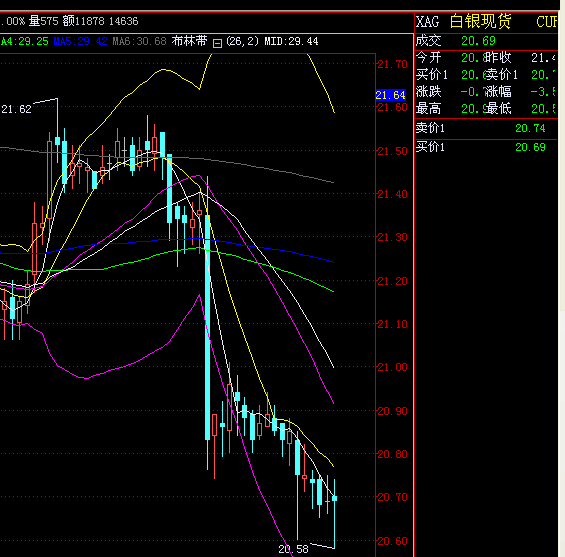565x557 pixels.
Task: Click the 21.10 price axis label
Action: click(392, 324)
